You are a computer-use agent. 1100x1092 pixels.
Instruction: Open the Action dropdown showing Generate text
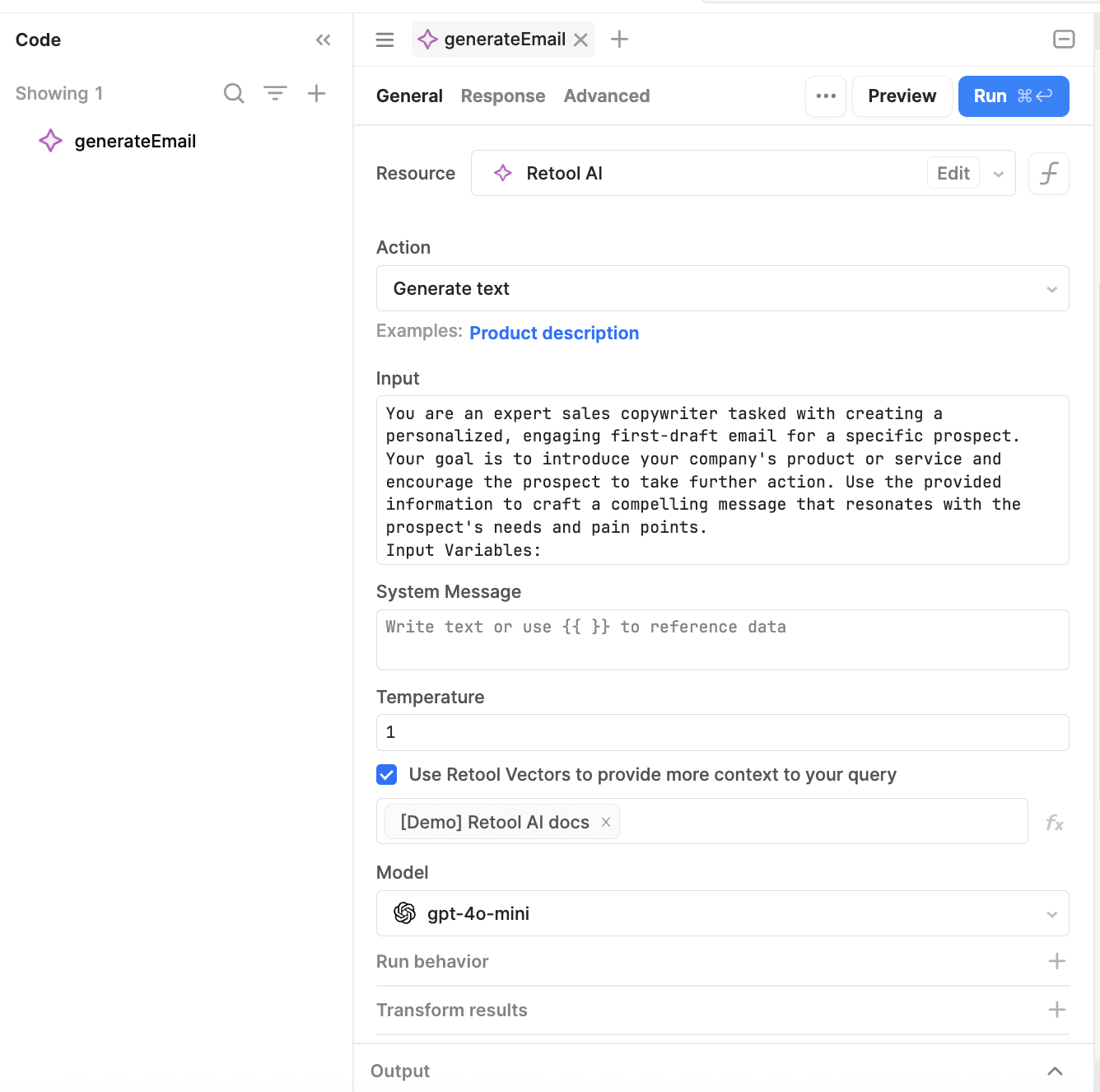(x=722, y=289)
